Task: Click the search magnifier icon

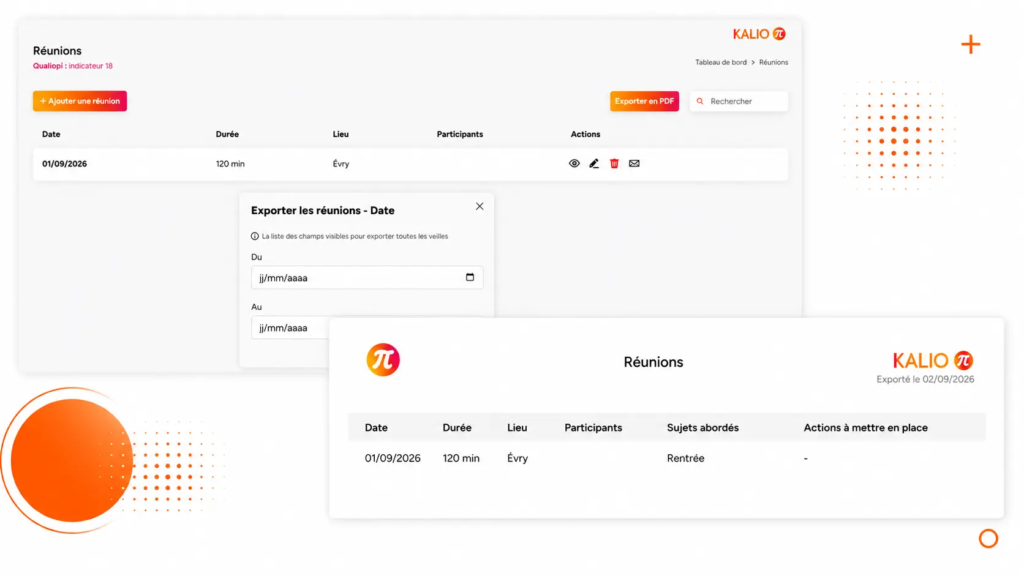Action: click(x=700, y=101)
